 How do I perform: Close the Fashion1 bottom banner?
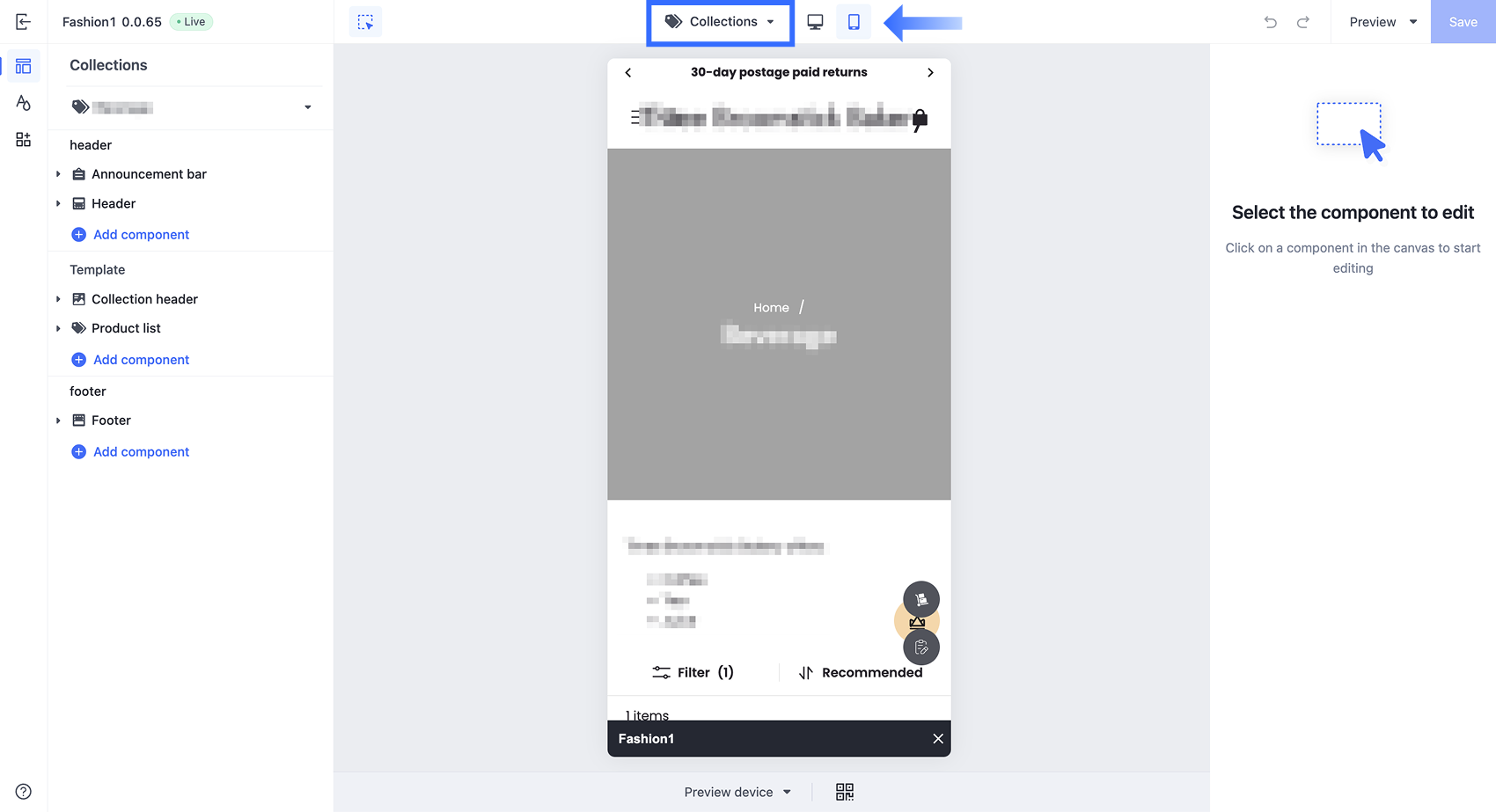tap(938, 739)
